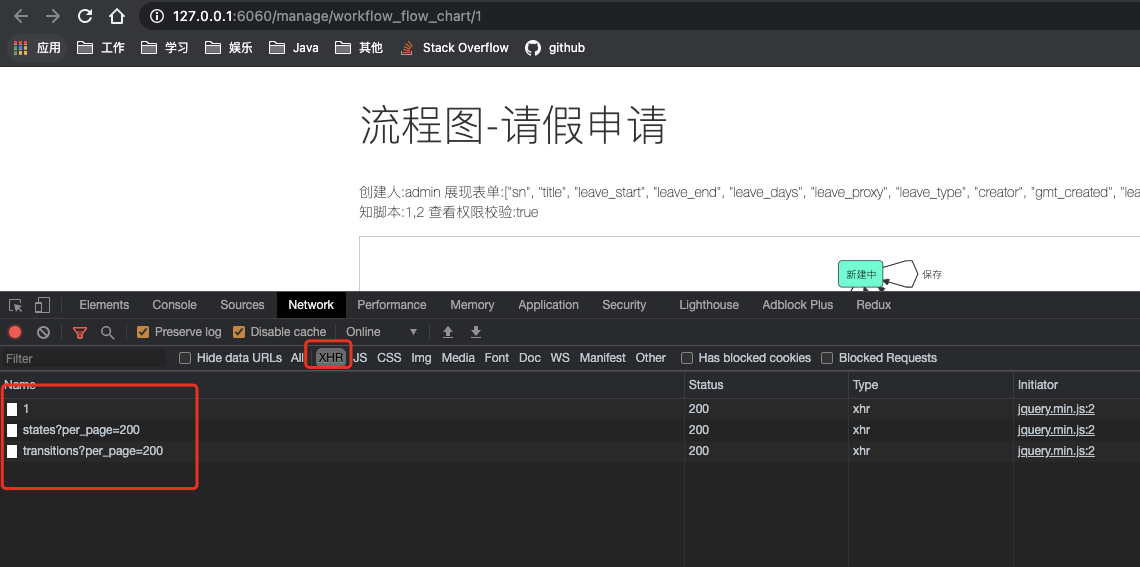
Task: Stop recording with the red record button
Action: coord(15,332)
